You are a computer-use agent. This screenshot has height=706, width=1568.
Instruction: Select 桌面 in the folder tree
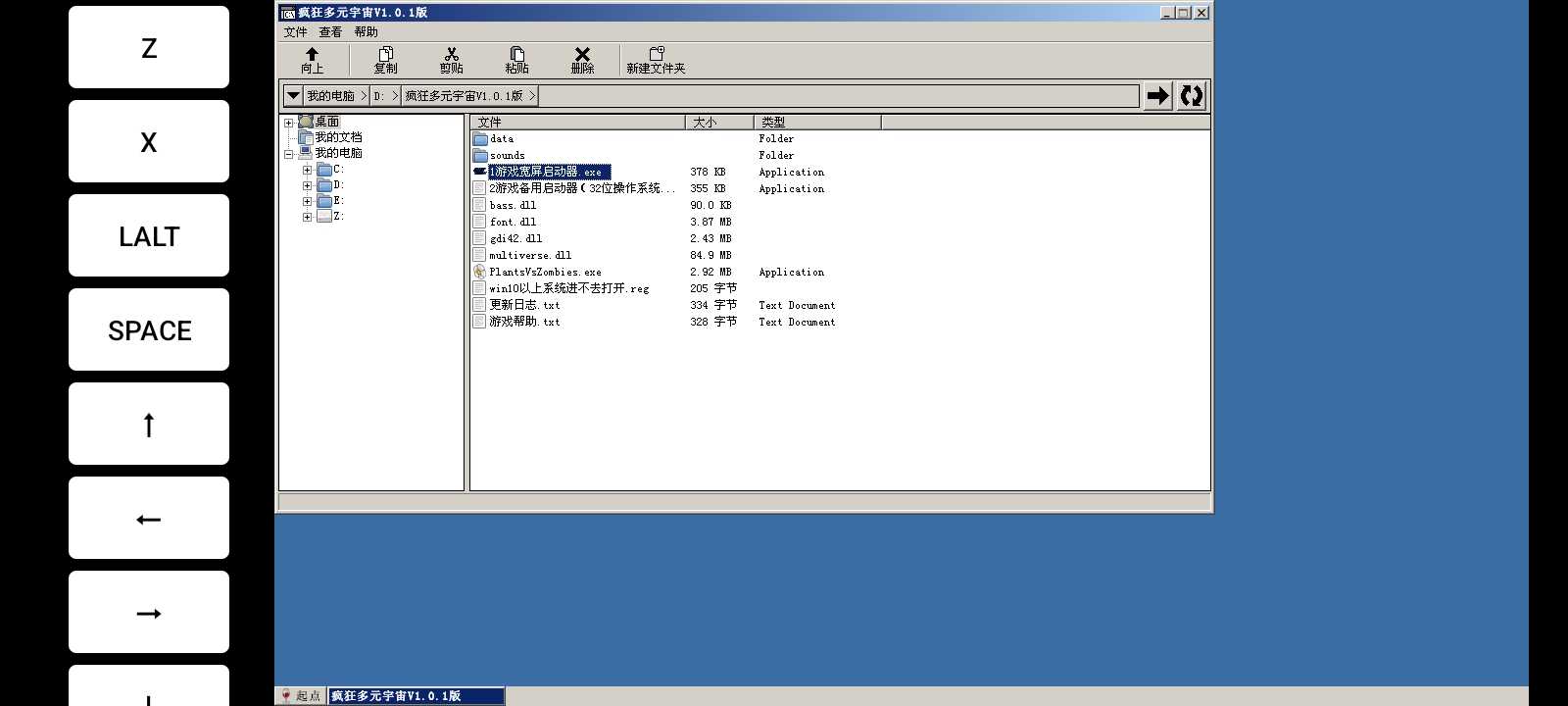(326, 122)
